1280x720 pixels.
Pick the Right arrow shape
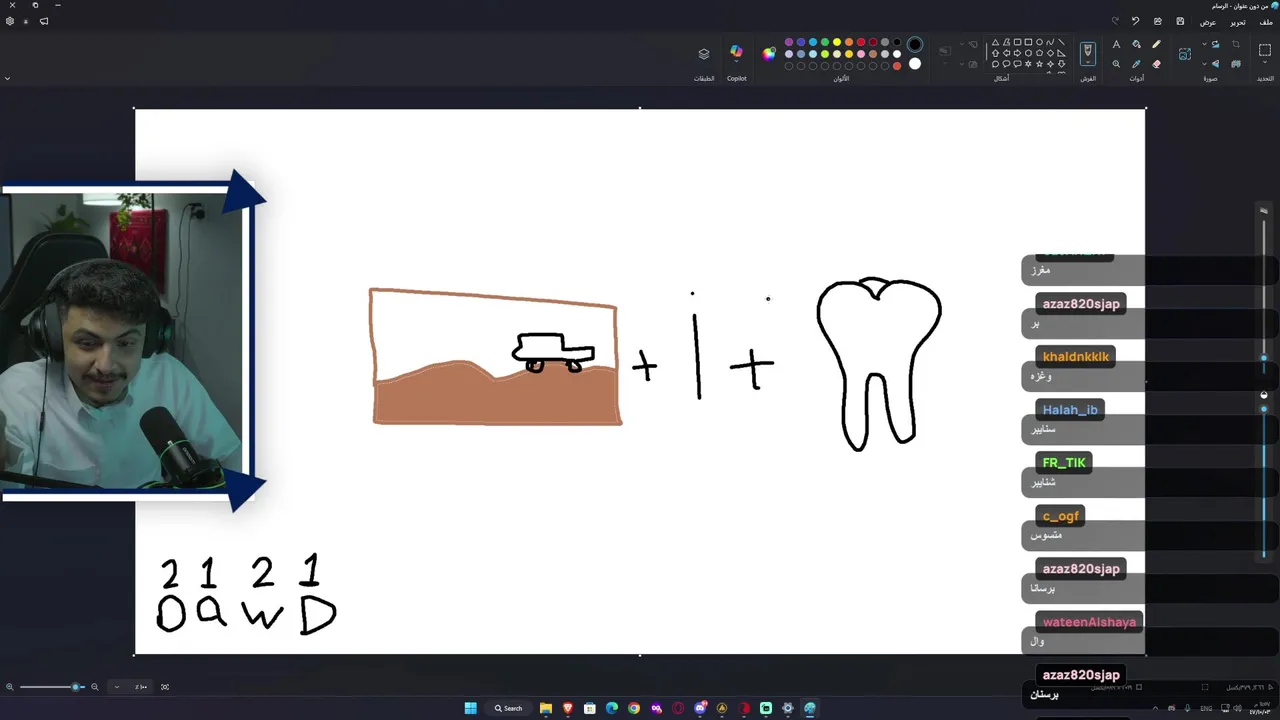[1017, 52]
